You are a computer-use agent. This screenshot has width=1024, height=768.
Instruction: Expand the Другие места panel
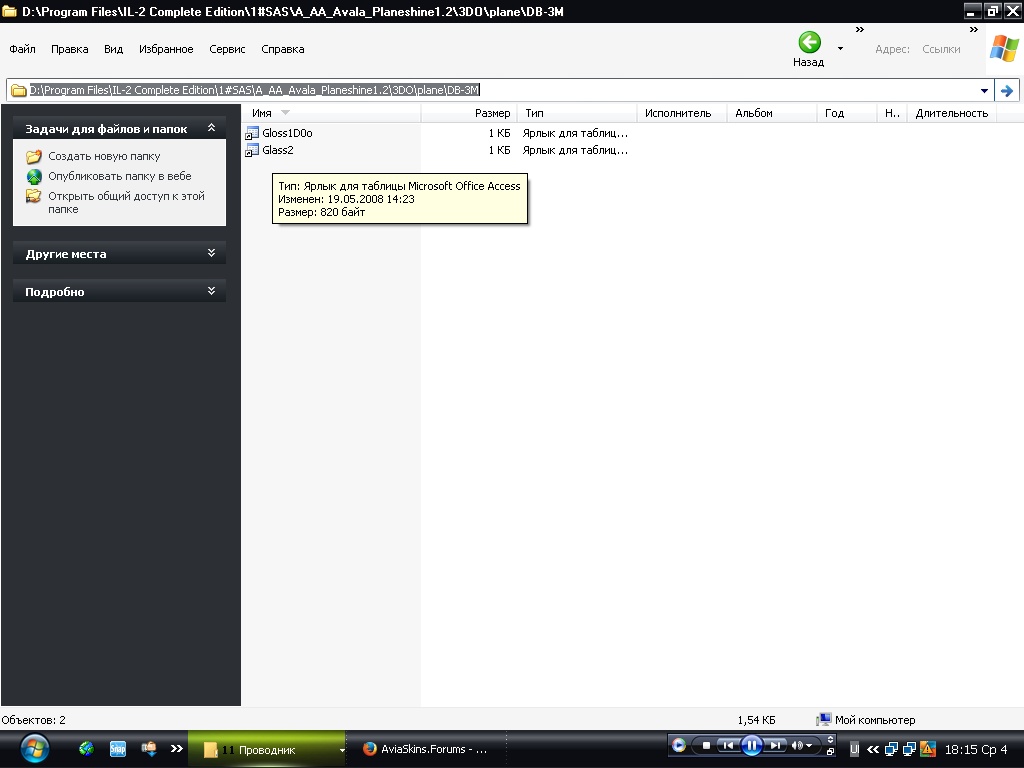[211, 253]
